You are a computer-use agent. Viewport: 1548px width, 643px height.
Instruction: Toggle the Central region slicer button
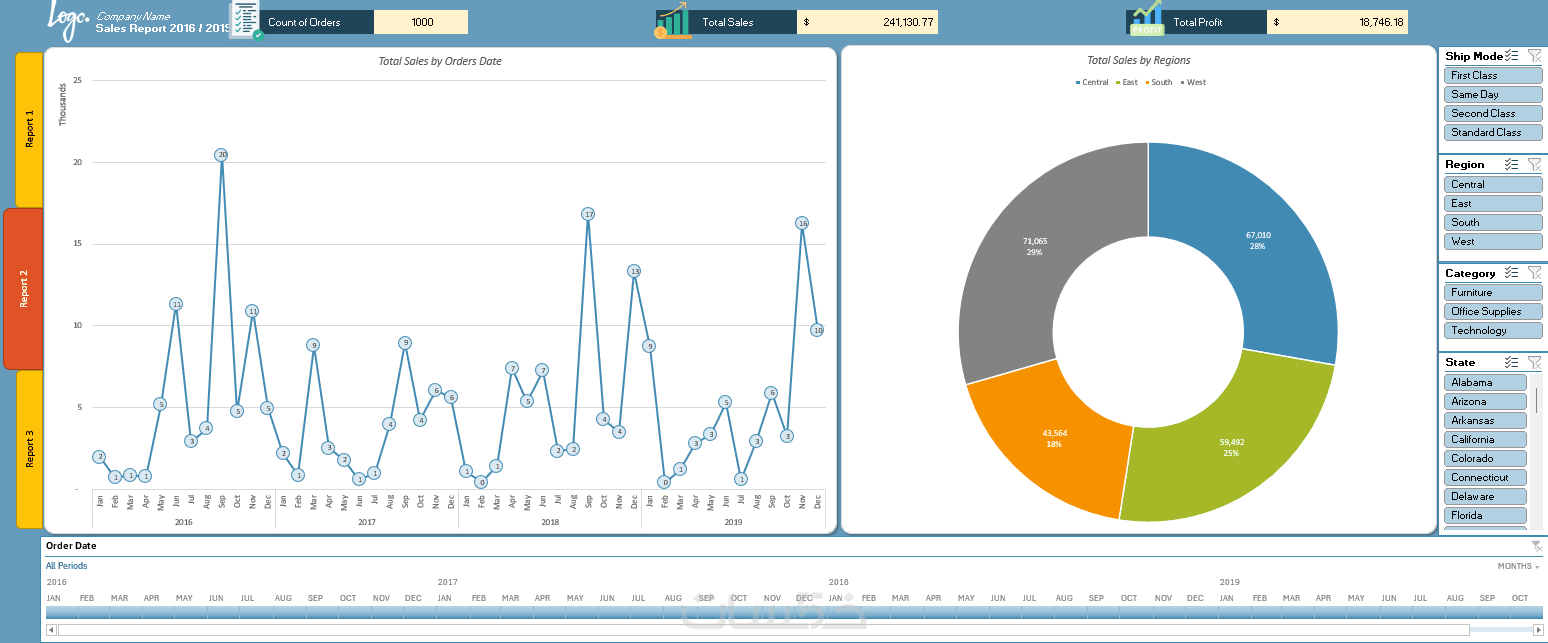click(x=1493, y=184)
